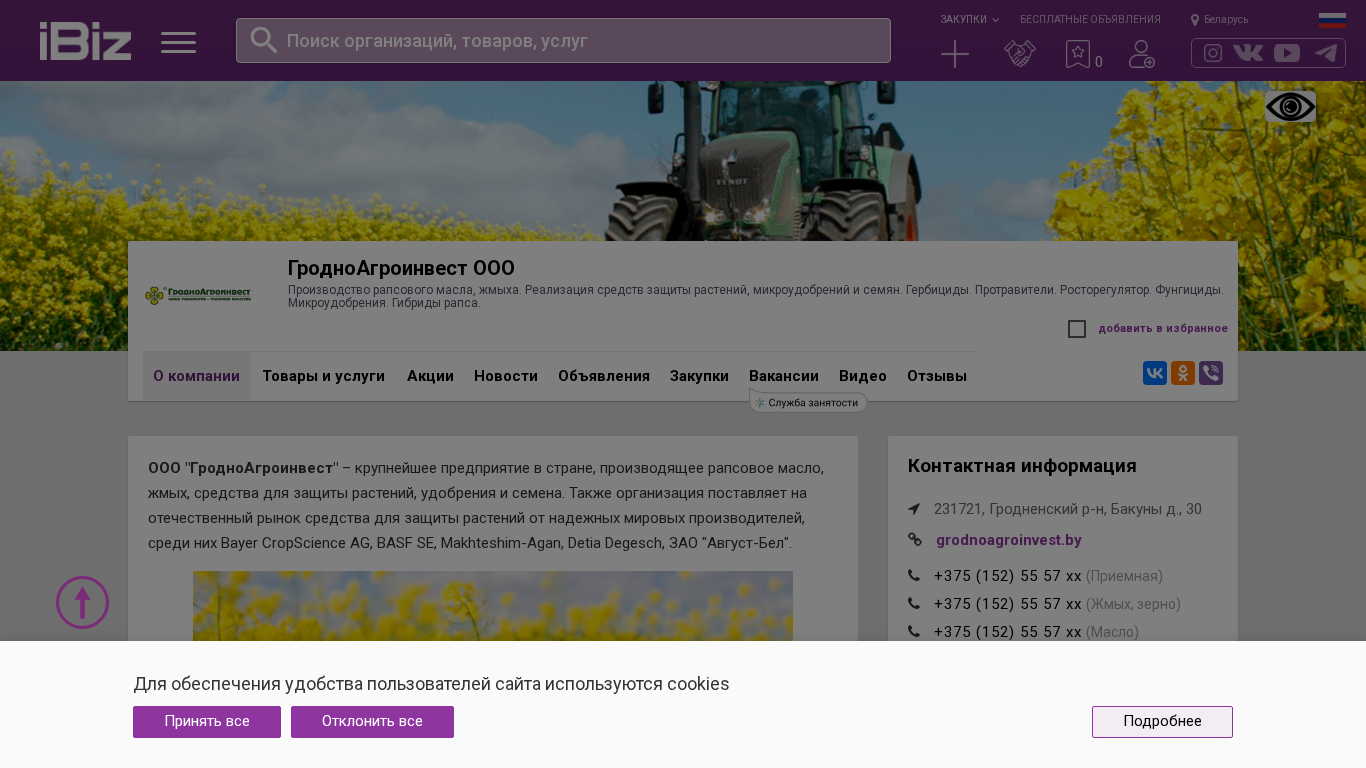
Task: Switch language via Russian flag icon
Action: point(1332,20)
